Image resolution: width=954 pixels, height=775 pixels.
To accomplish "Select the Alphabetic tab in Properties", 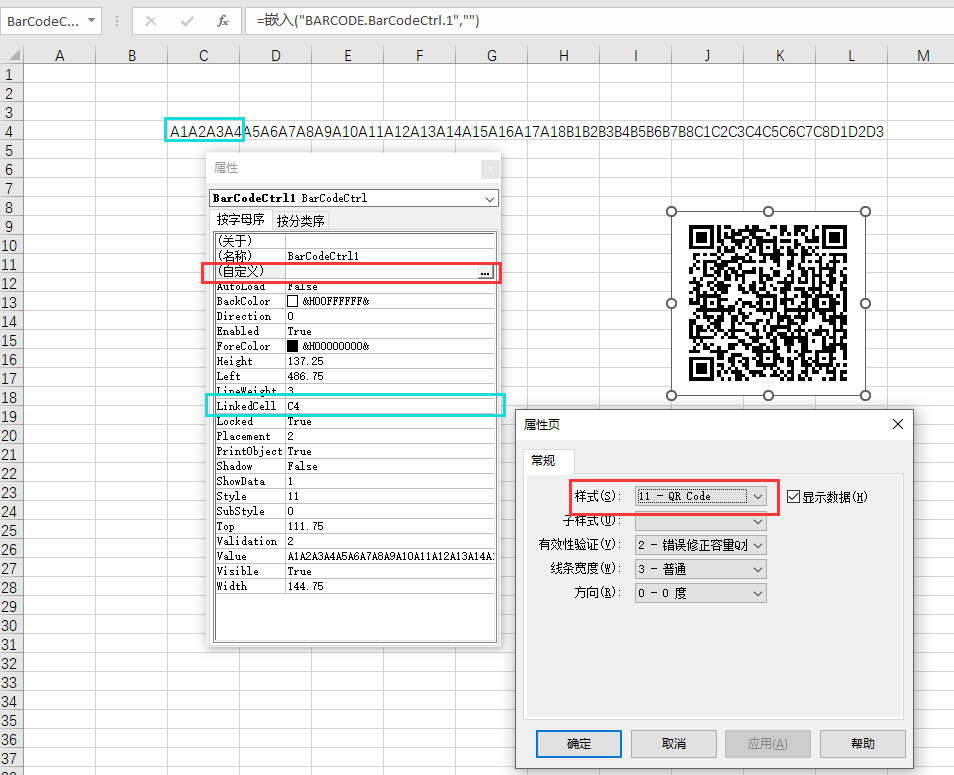I will (240, 220).
